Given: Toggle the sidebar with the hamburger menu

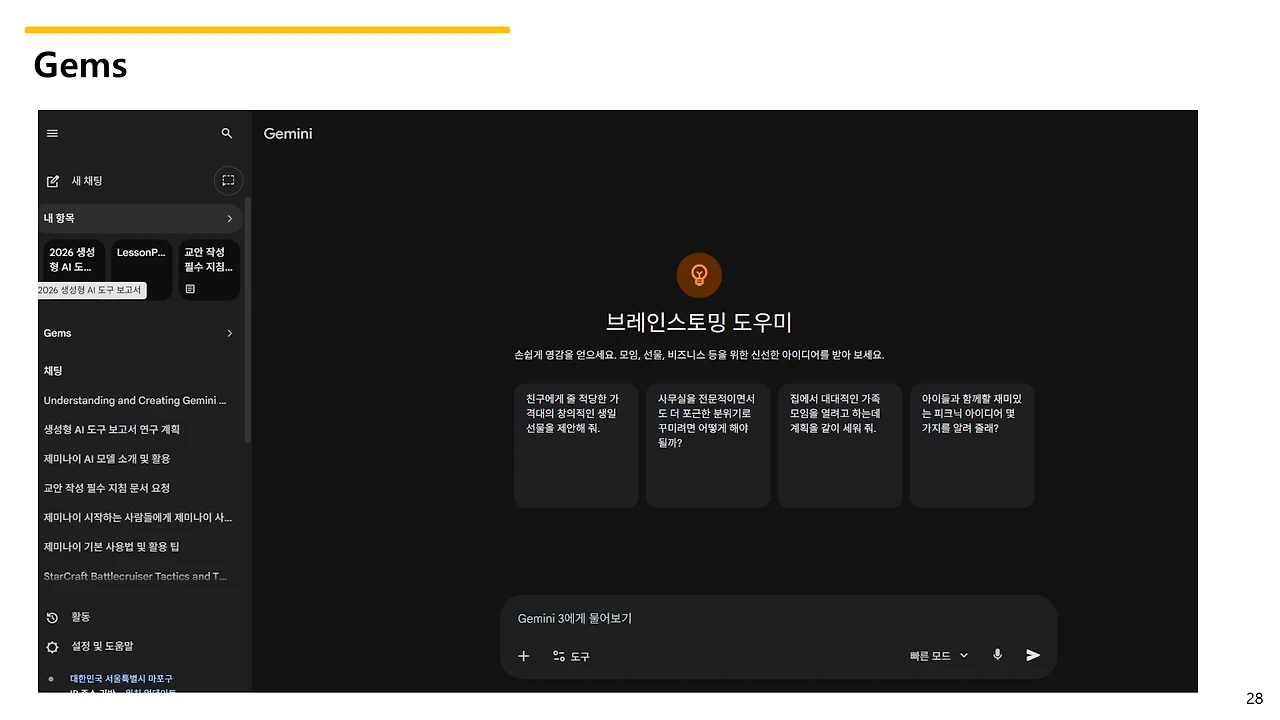Looking at the screenshot, I should (52, 132).
